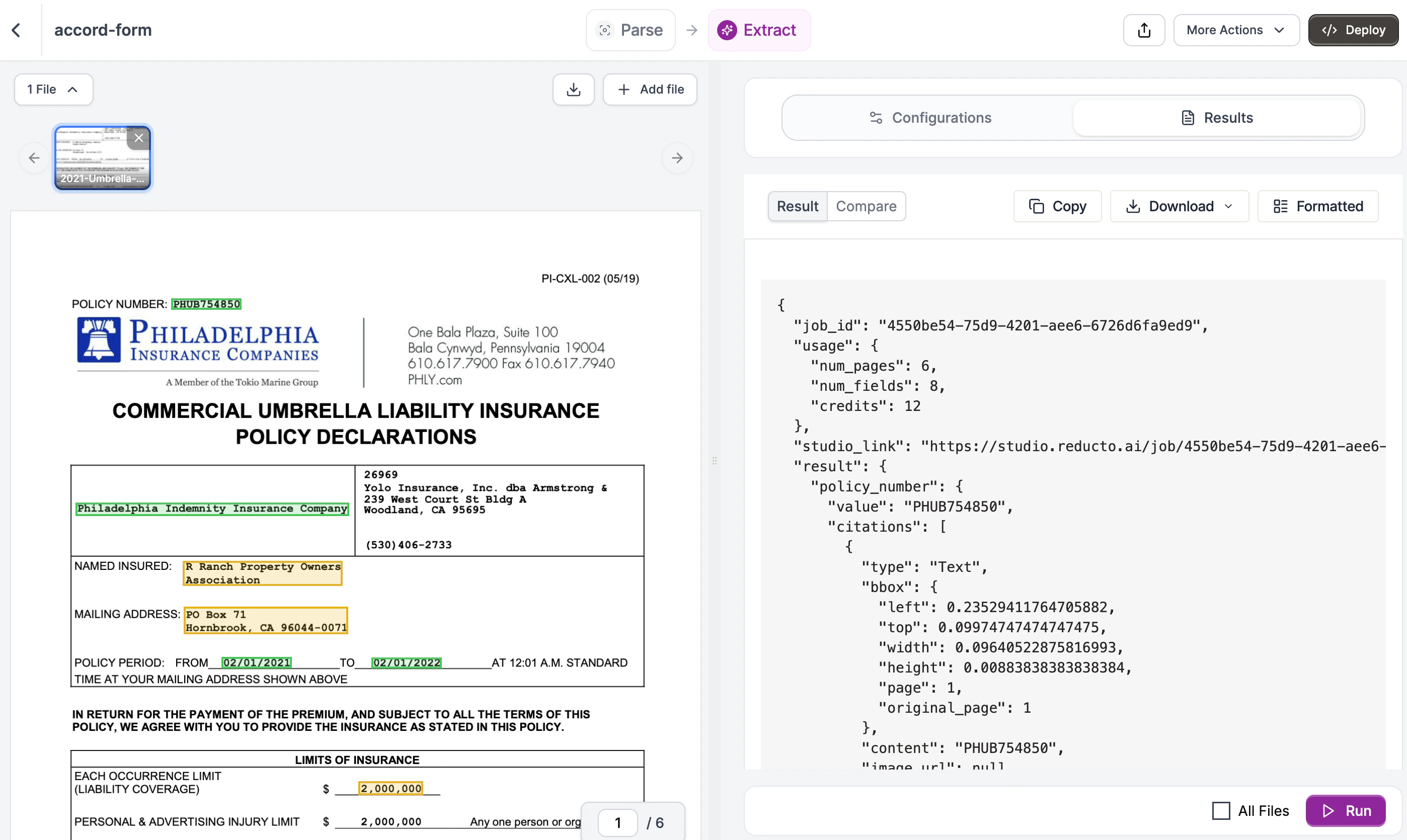Click the PHLY.com text in the letterhead

435,380
